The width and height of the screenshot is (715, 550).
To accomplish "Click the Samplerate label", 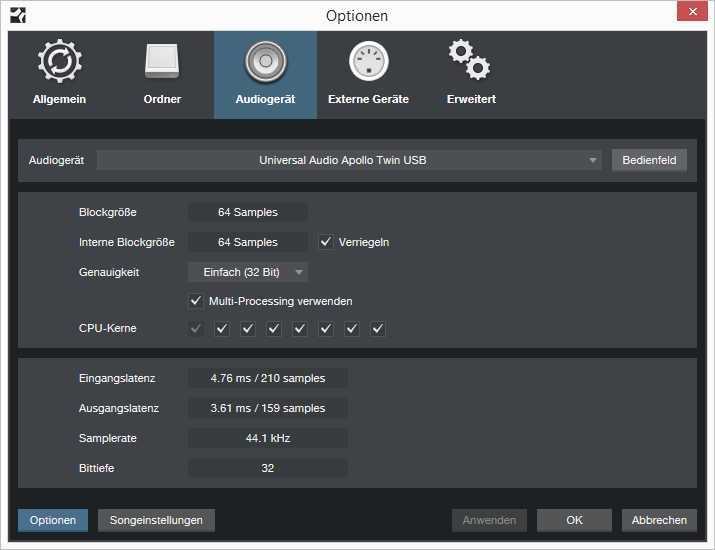I will (108, 438).
